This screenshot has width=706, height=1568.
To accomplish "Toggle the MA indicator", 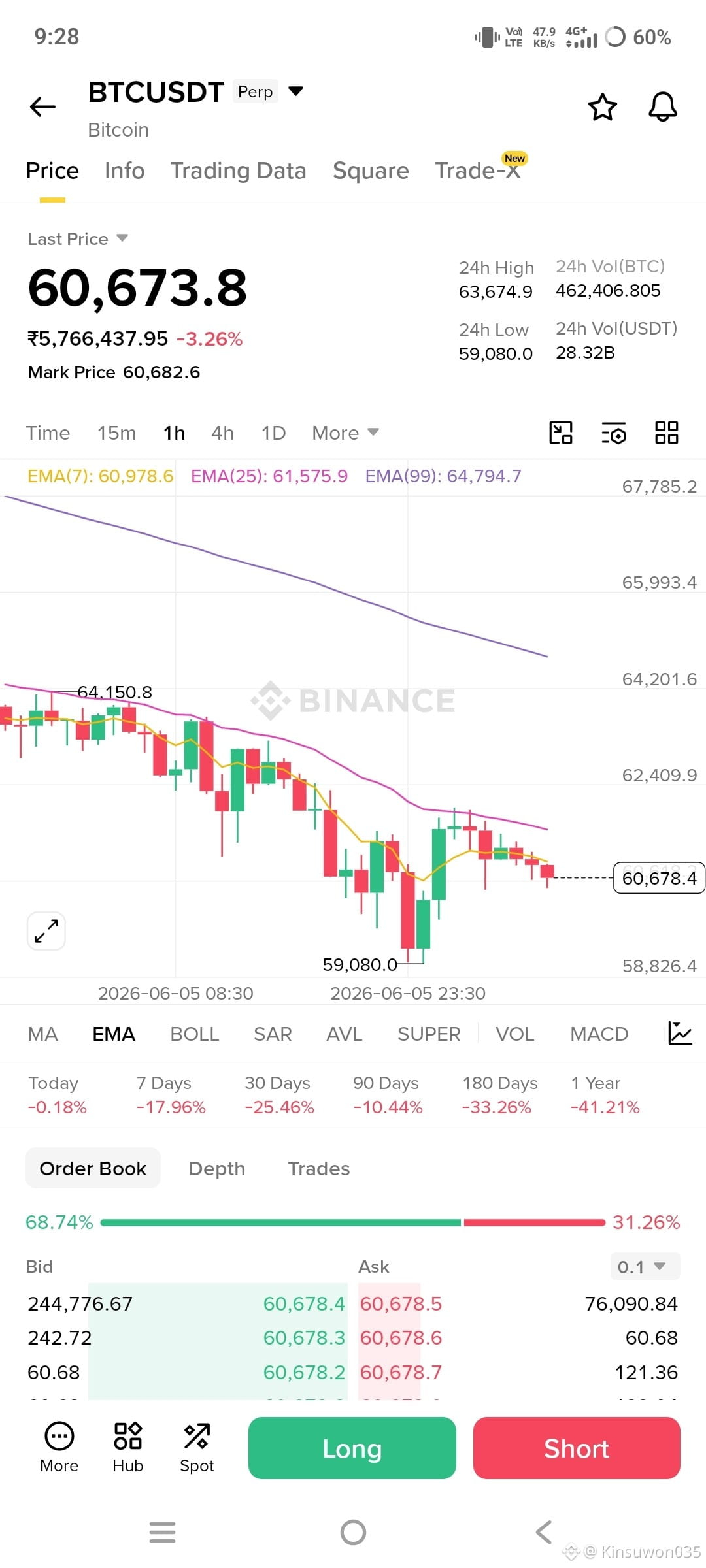I will pos(42,1034).
